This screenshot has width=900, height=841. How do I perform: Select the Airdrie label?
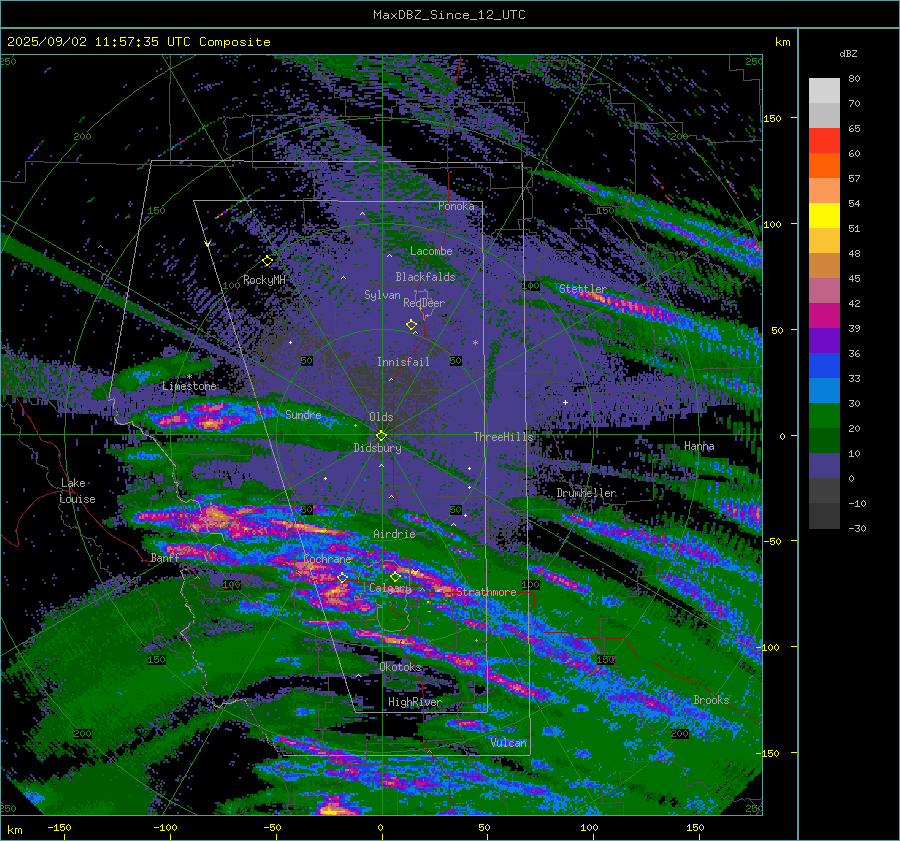[394, 534]
